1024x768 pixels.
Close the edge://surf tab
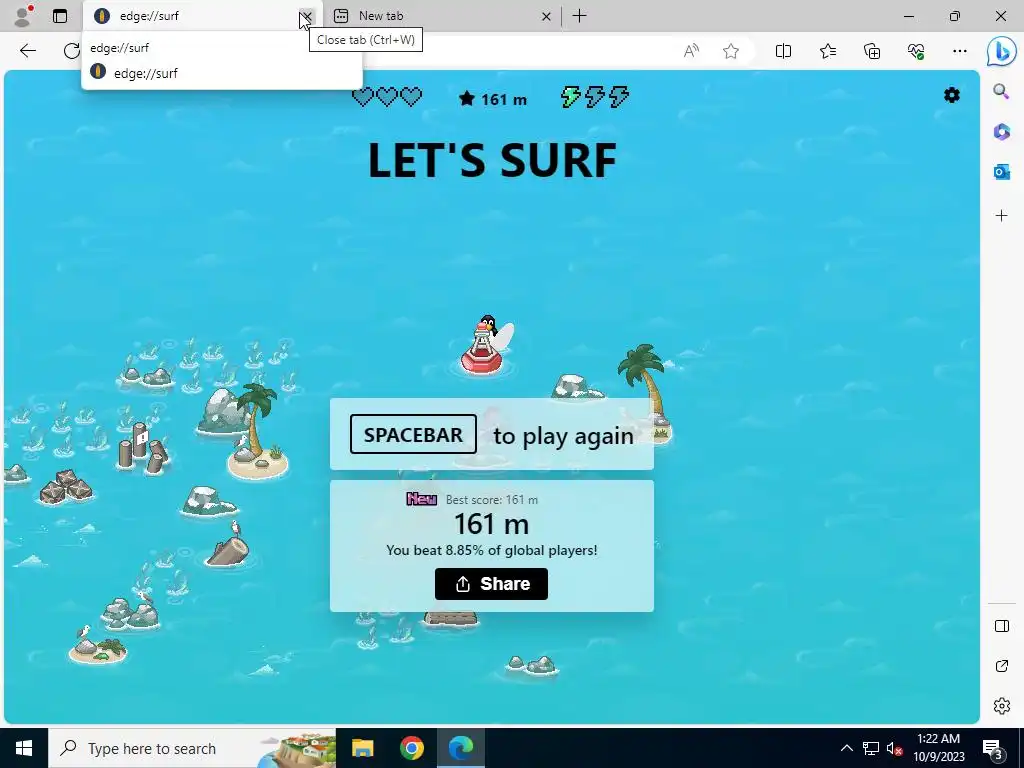point(306,16)
